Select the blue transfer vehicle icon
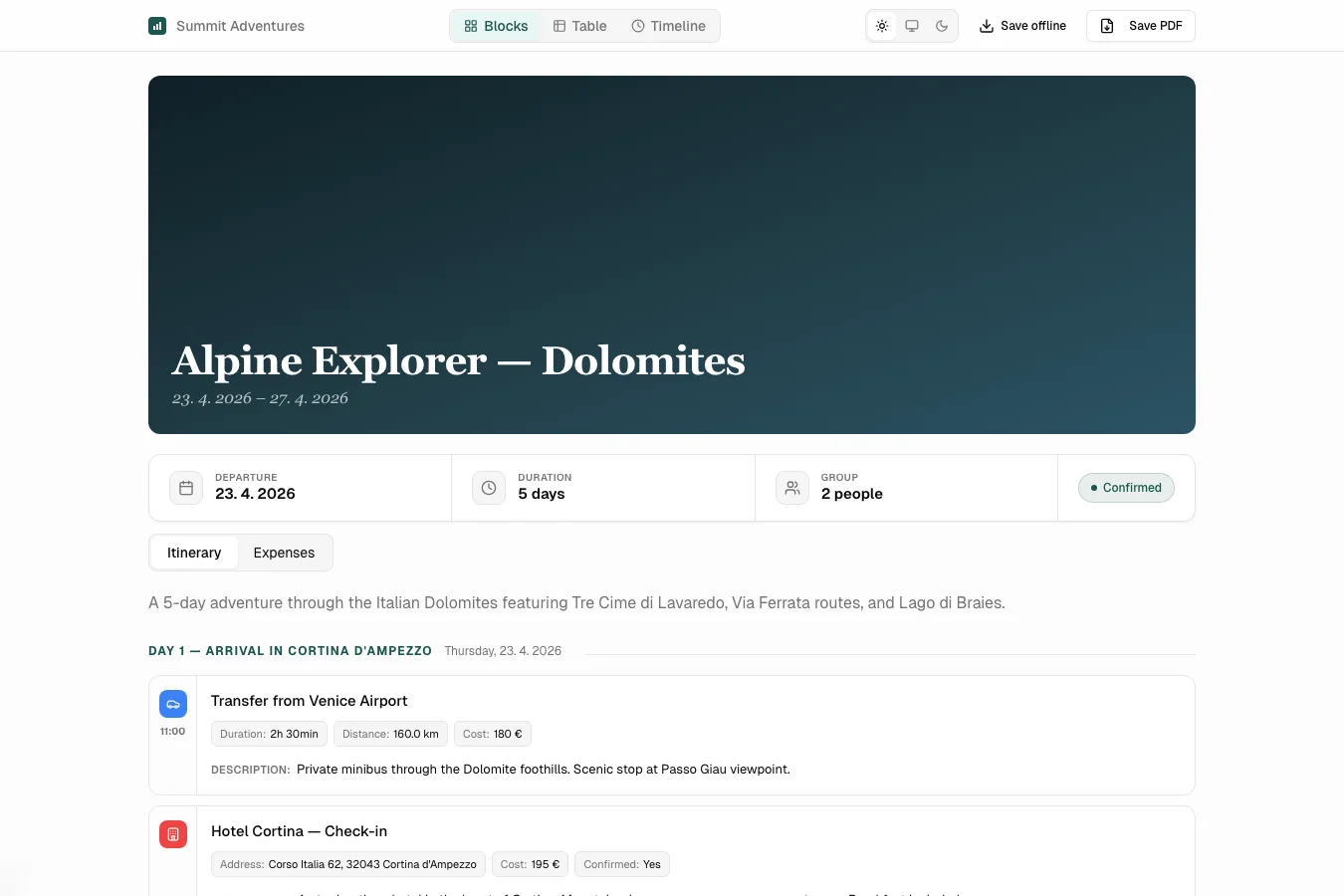This screenshot has width=1344, height=896. coord(172,703)
